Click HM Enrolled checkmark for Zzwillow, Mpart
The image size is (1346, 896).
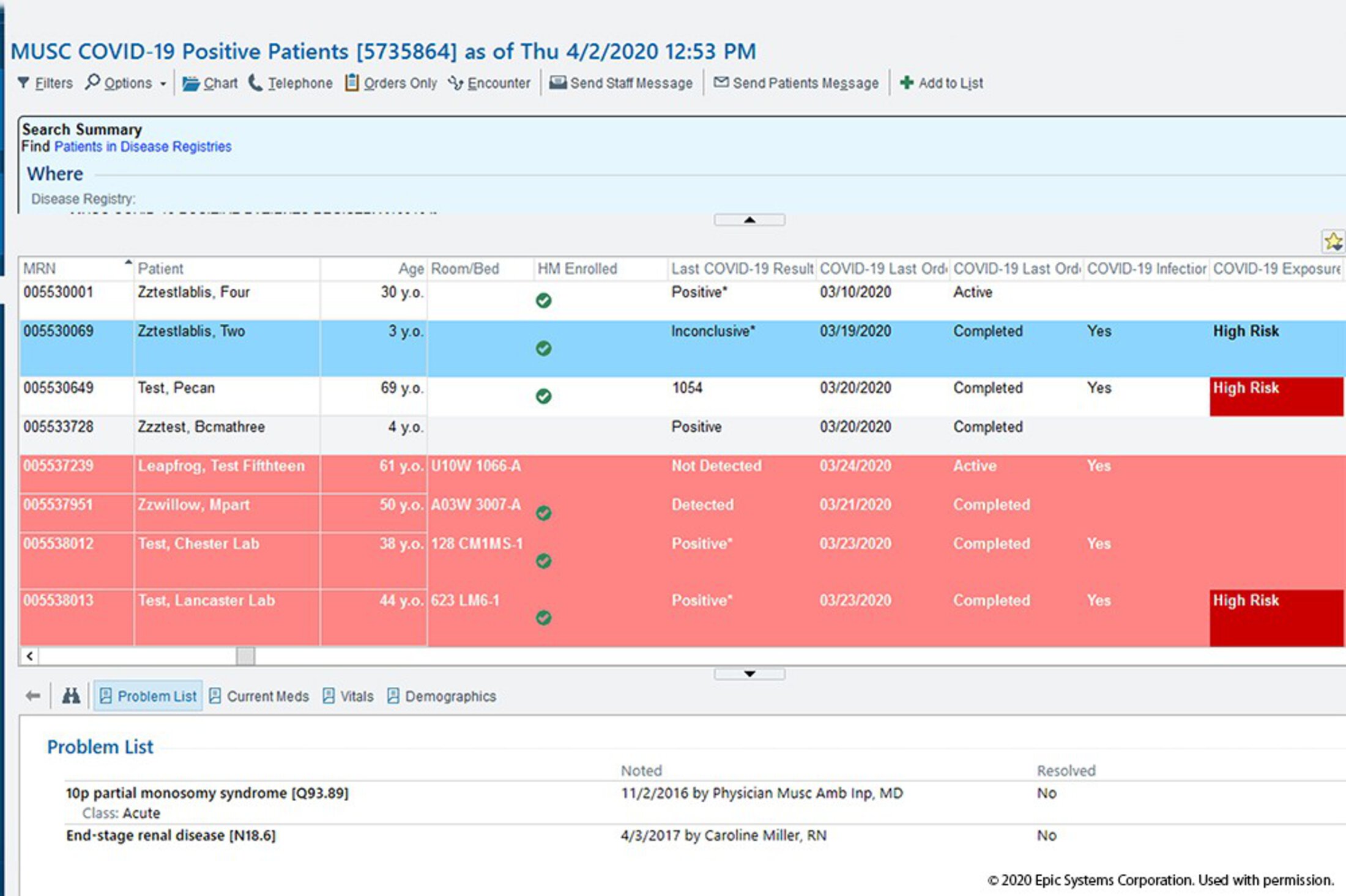tap(543, 513)
